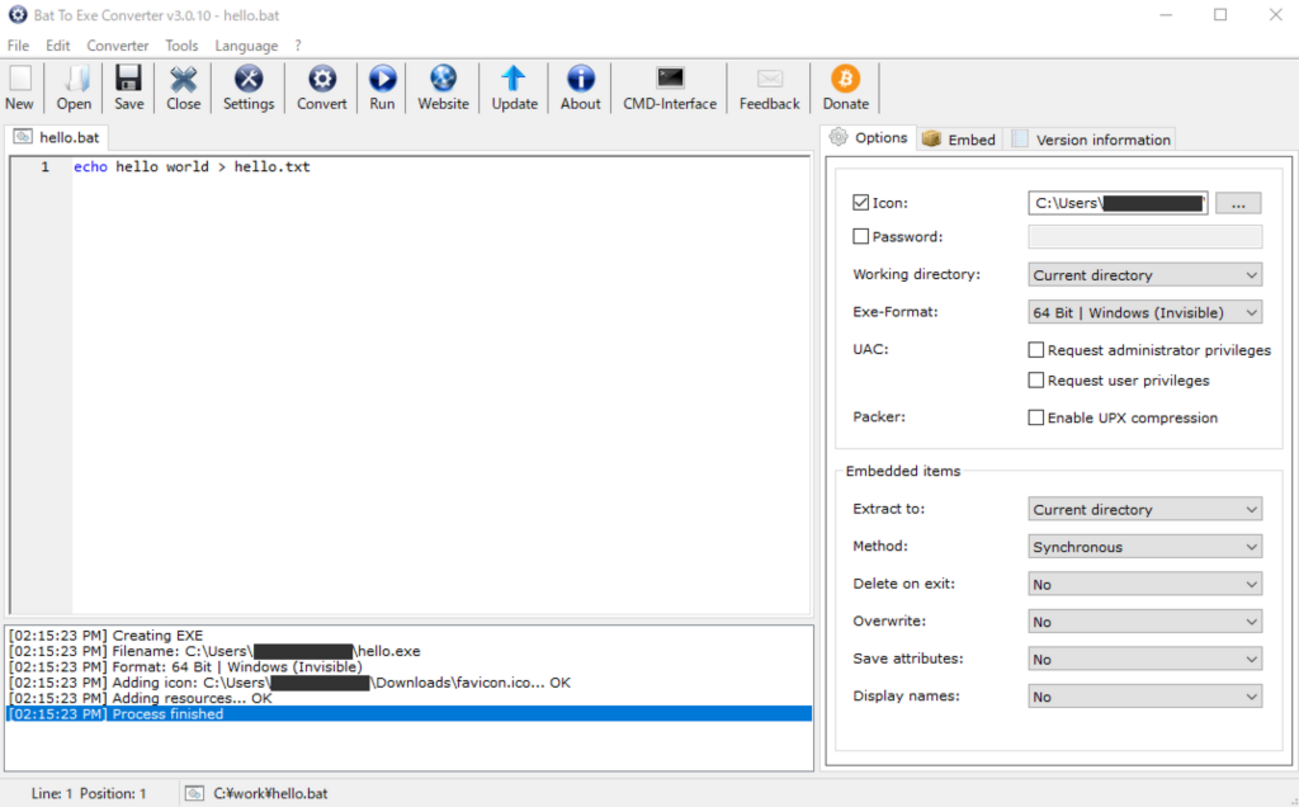This screenshot has width=1299, height=807.
Task: Click the Save floppy disk icon
Action: (x=128, y=79)
